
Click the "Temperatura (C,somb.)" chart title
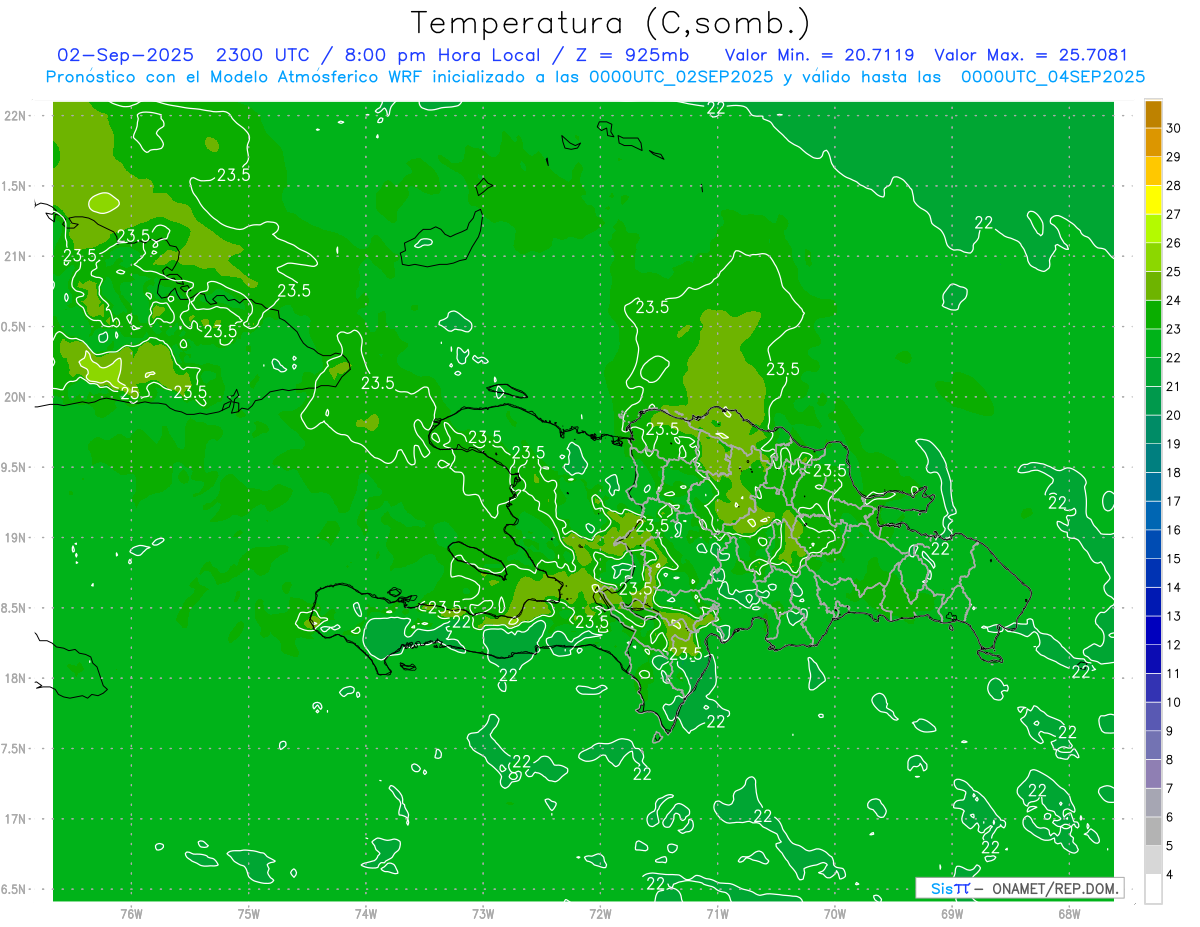611,23
